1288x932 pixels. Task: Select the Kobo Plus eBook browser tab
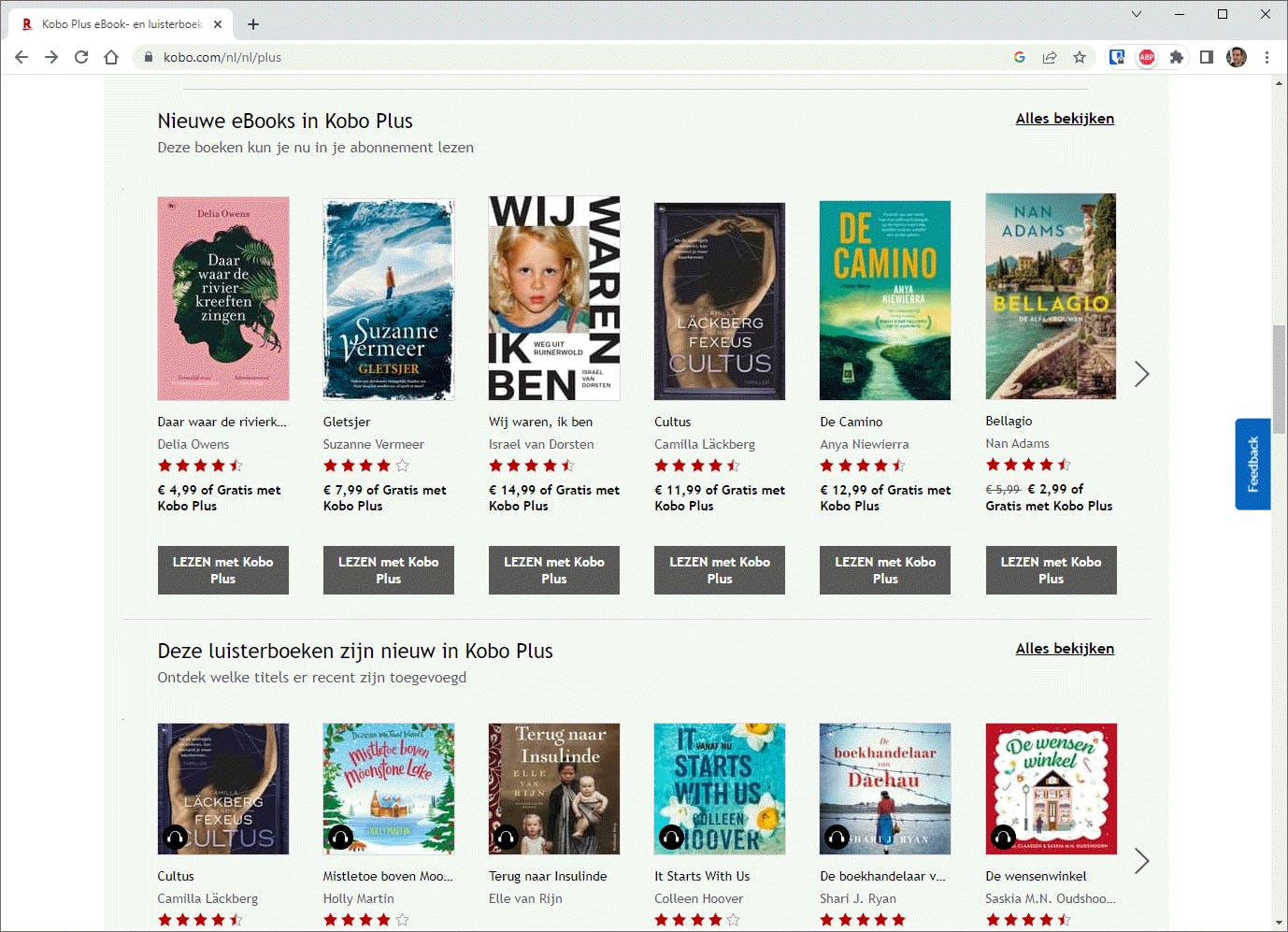coord(122,24)
